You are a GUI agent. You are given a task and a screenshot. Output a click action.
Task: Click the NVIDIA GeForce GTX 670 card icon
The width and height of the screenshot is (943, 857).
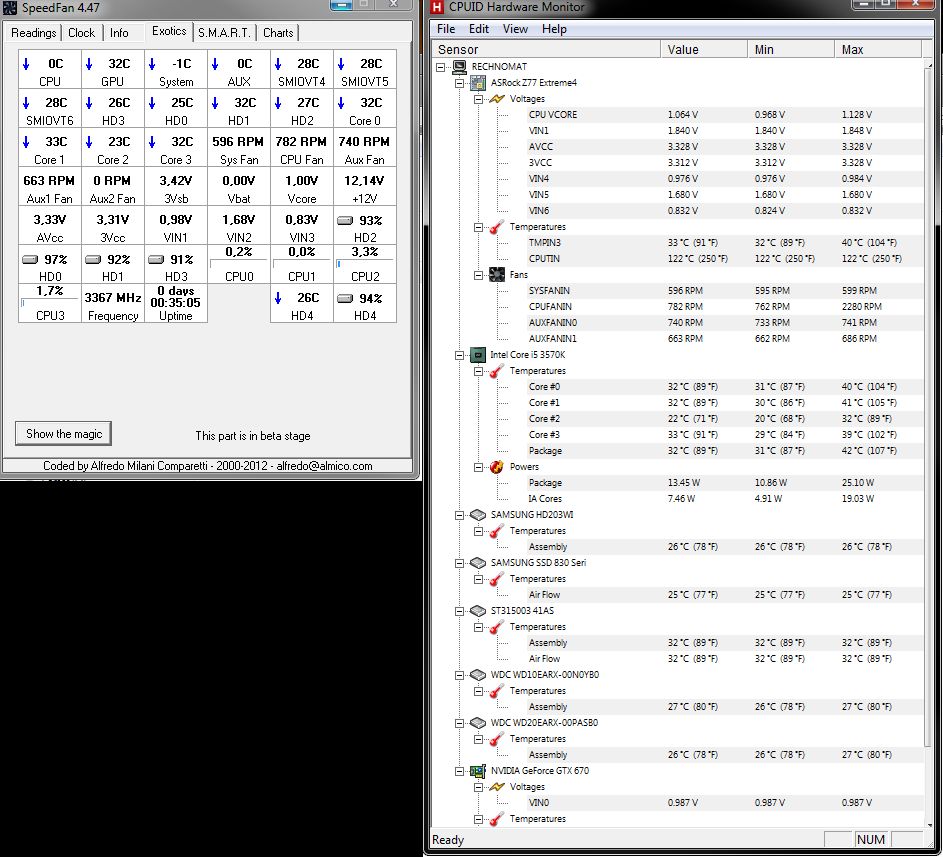tap(478, 771)
